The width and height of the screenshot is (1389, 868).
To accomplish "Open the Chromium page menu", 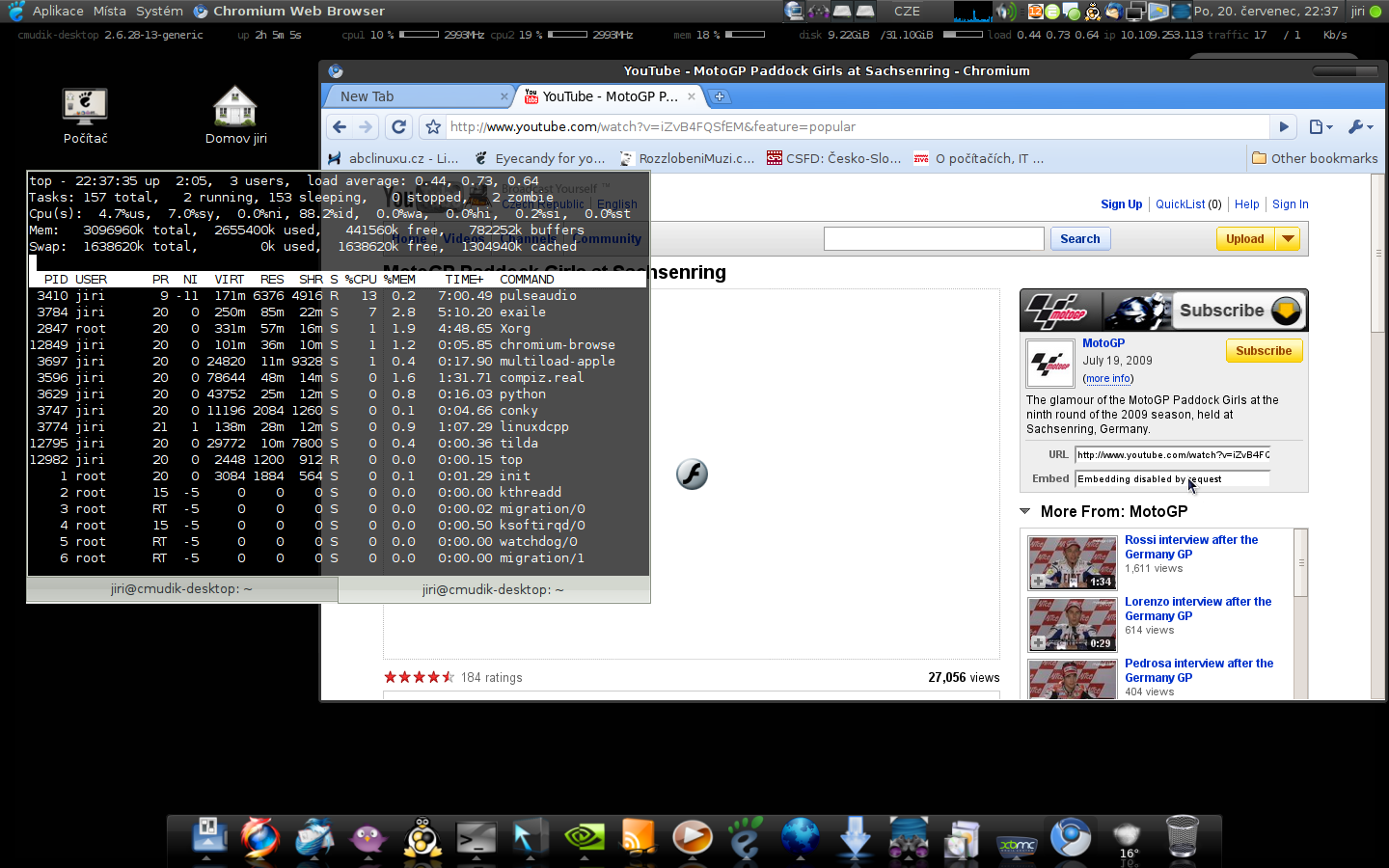I will coord(1321,126).
